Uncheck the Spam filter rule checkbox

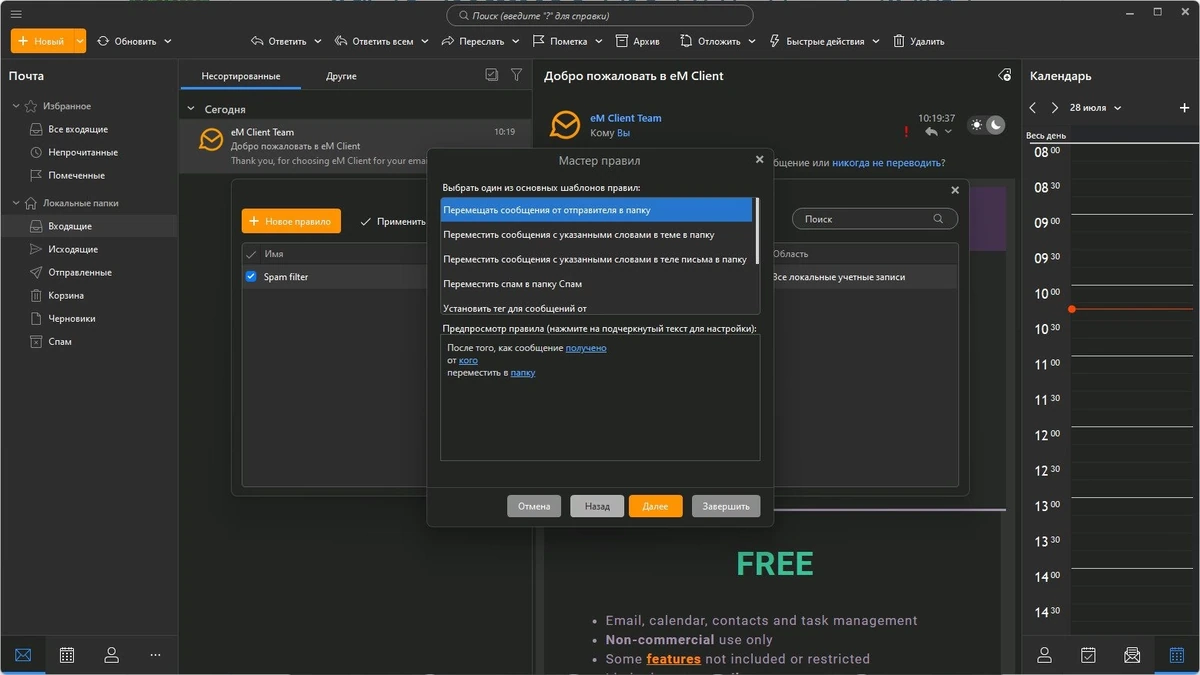251,277
